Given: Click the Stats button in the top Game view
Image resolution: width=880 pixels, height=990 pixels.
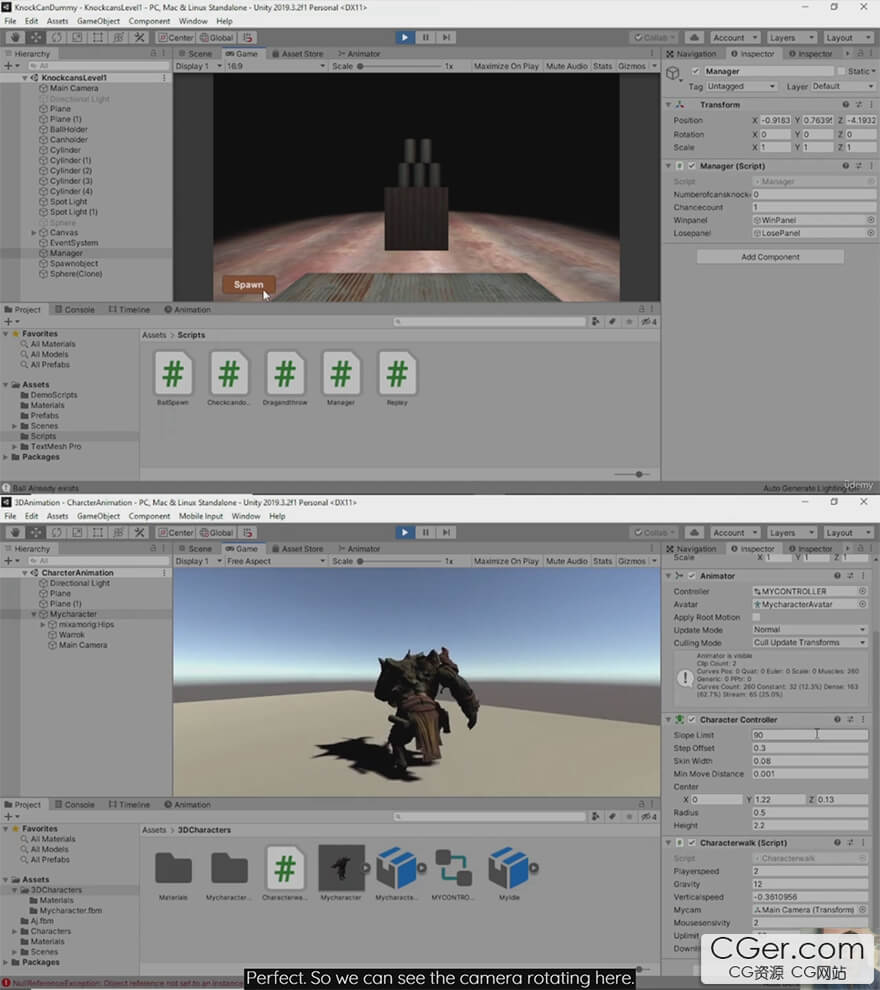Looking at the screenshot, I should (x=603, y=66).
